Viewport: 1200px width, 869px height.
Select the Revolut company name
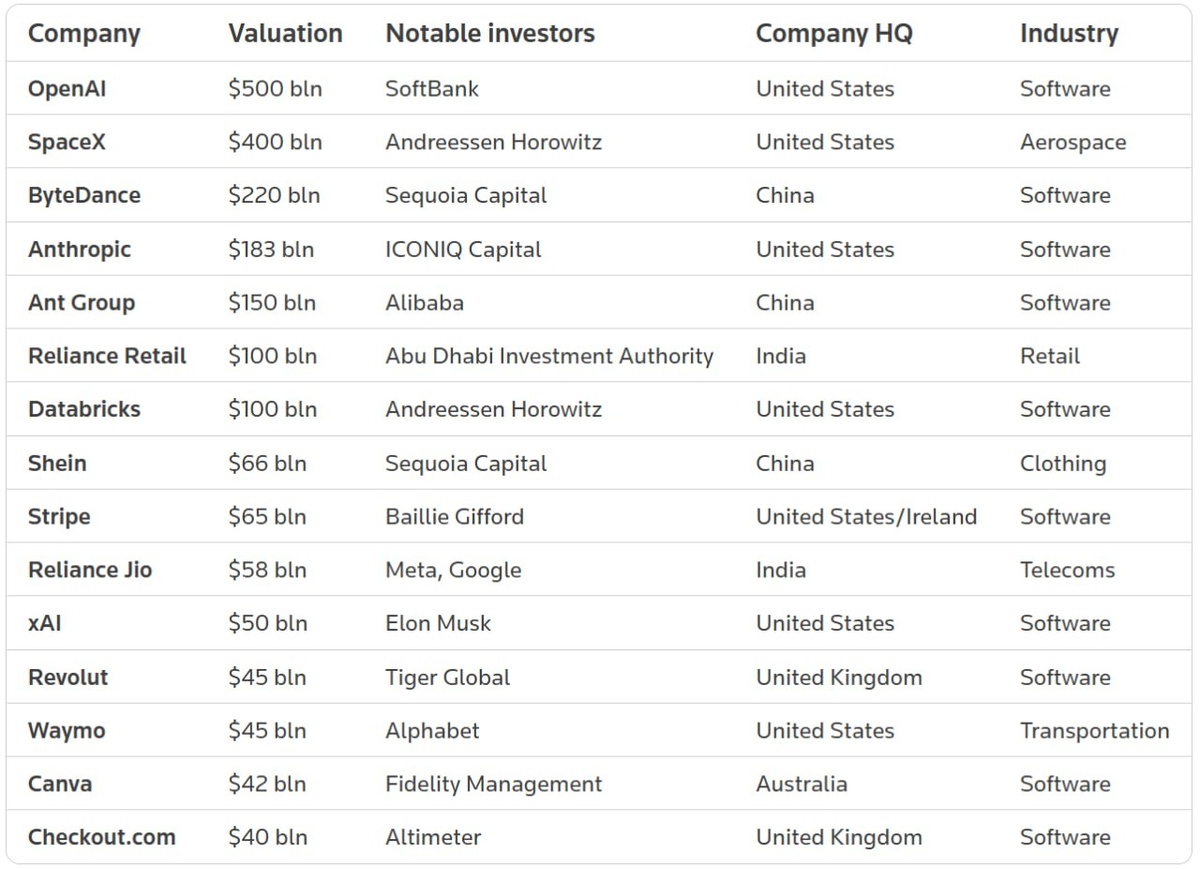coord(68,677)
